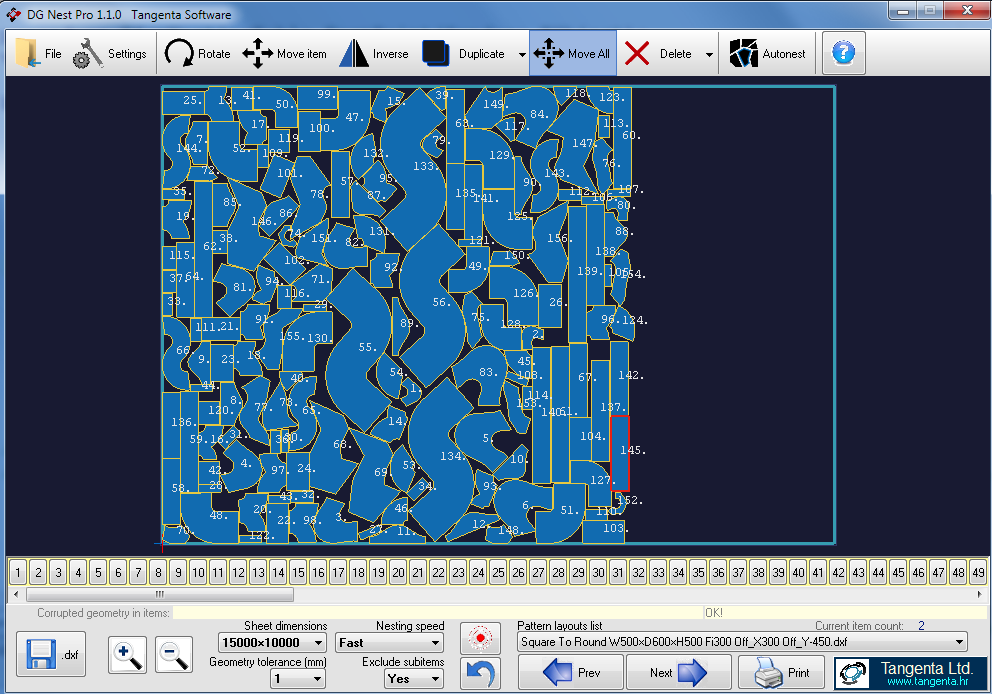Expand the Duplicate dropdown arrow
Image resolution: width=992 pixels, height=694 pixels.
coord(522,54)
